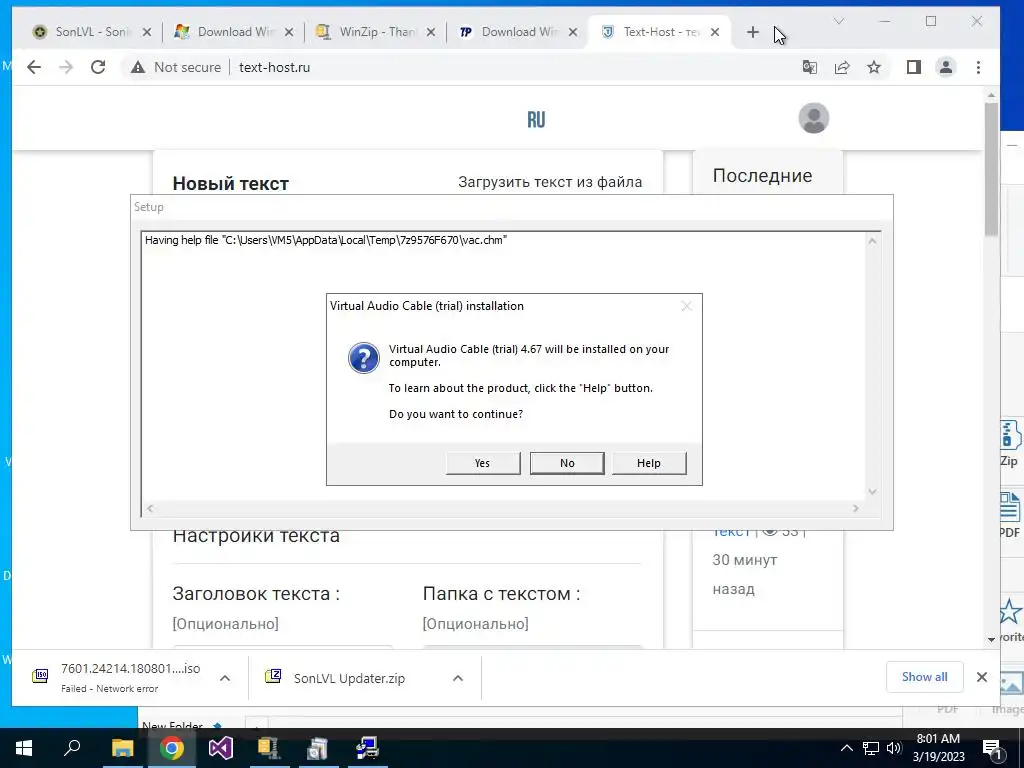Click the RU language link
Viewport: 1024px width, 768px height.
[536, 120]
